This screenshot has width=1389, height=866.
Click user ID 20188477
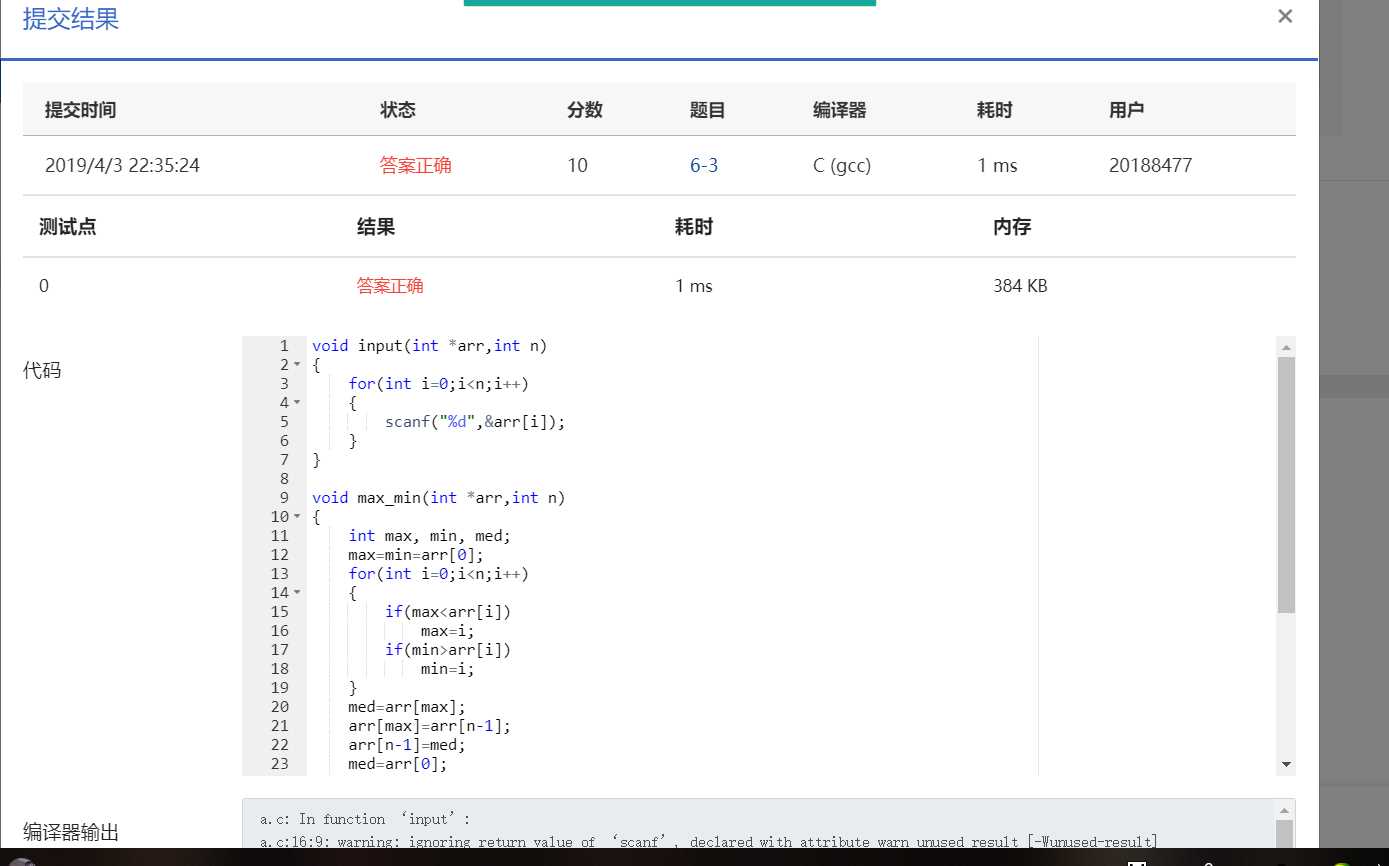1150,166
